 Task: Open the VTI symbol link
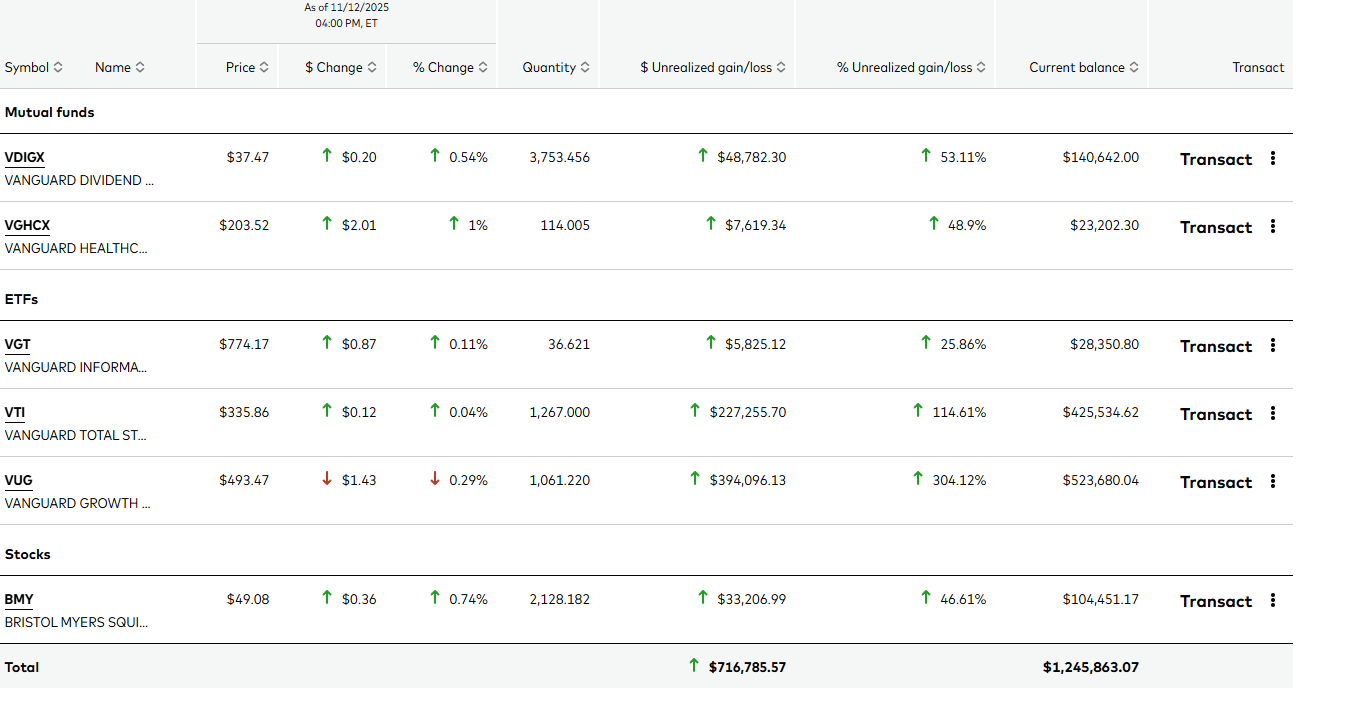coord(15,412)
